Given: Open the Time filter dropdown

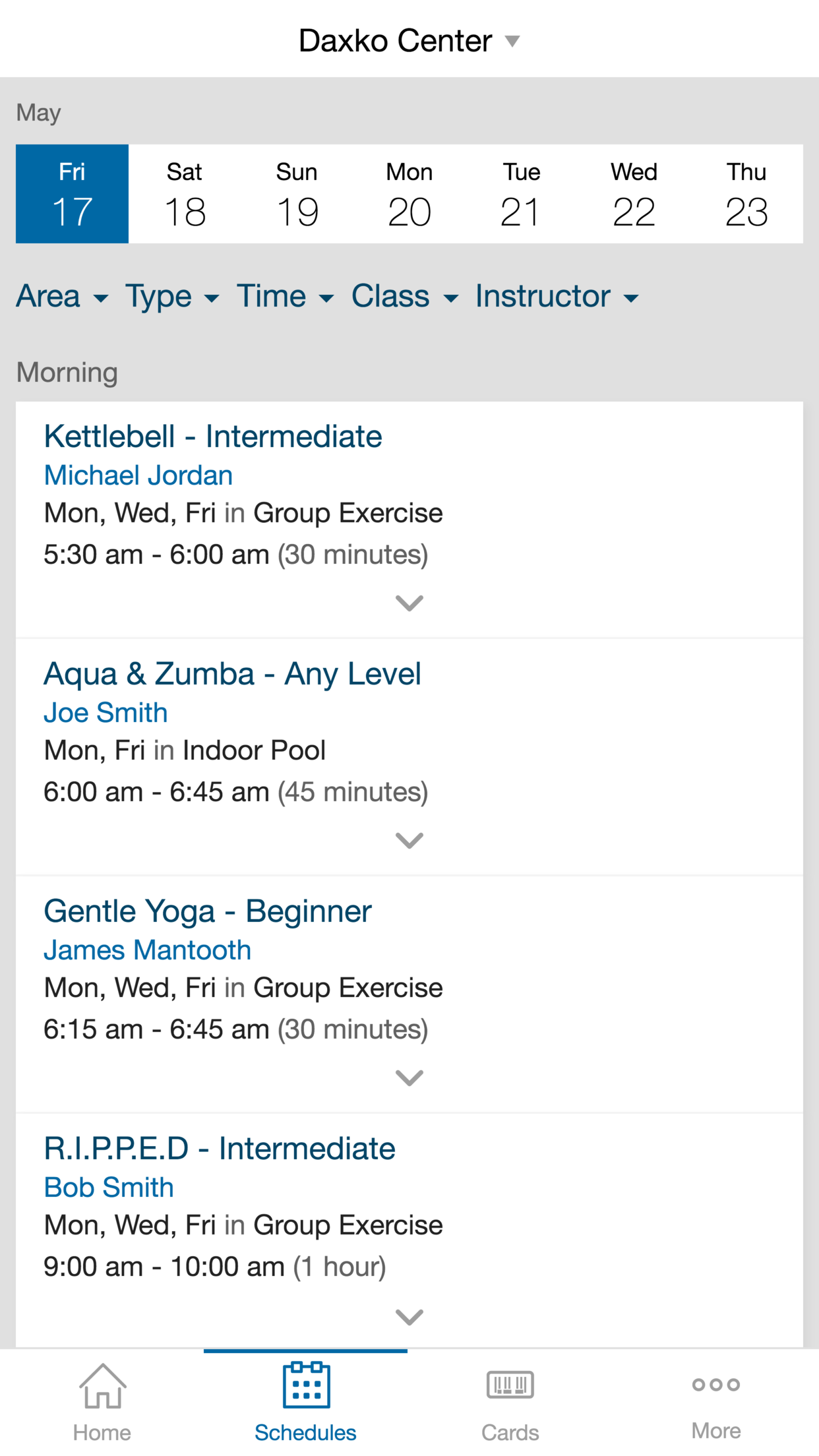Looking at the screenshot, I should point(286,296).
